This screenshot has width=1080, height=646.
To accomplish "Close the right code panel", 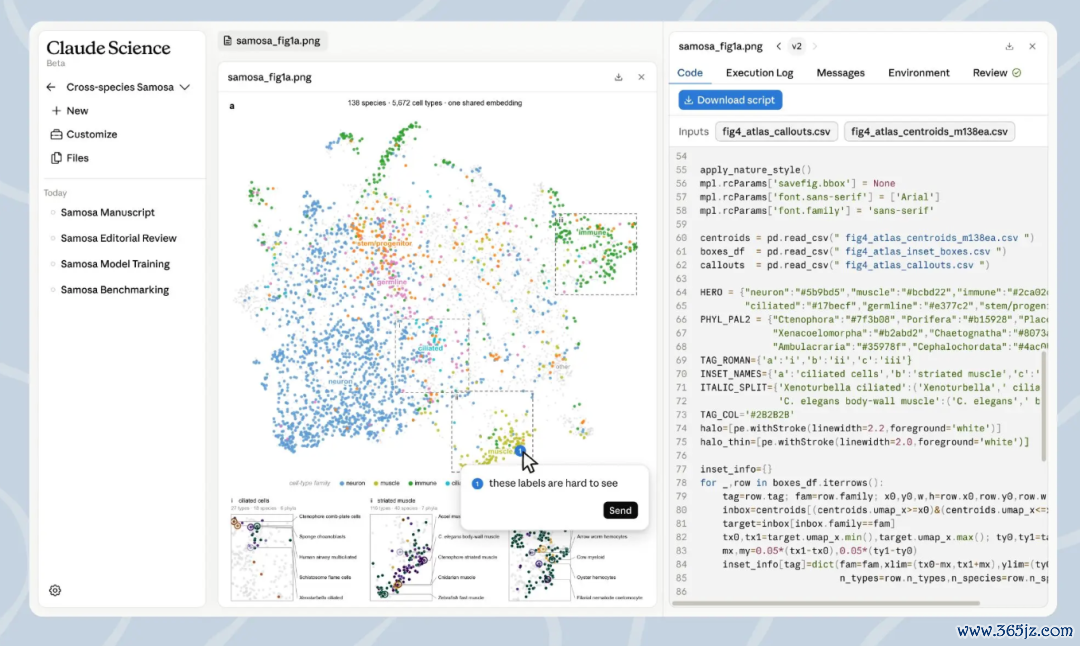I will (1032, 46).
